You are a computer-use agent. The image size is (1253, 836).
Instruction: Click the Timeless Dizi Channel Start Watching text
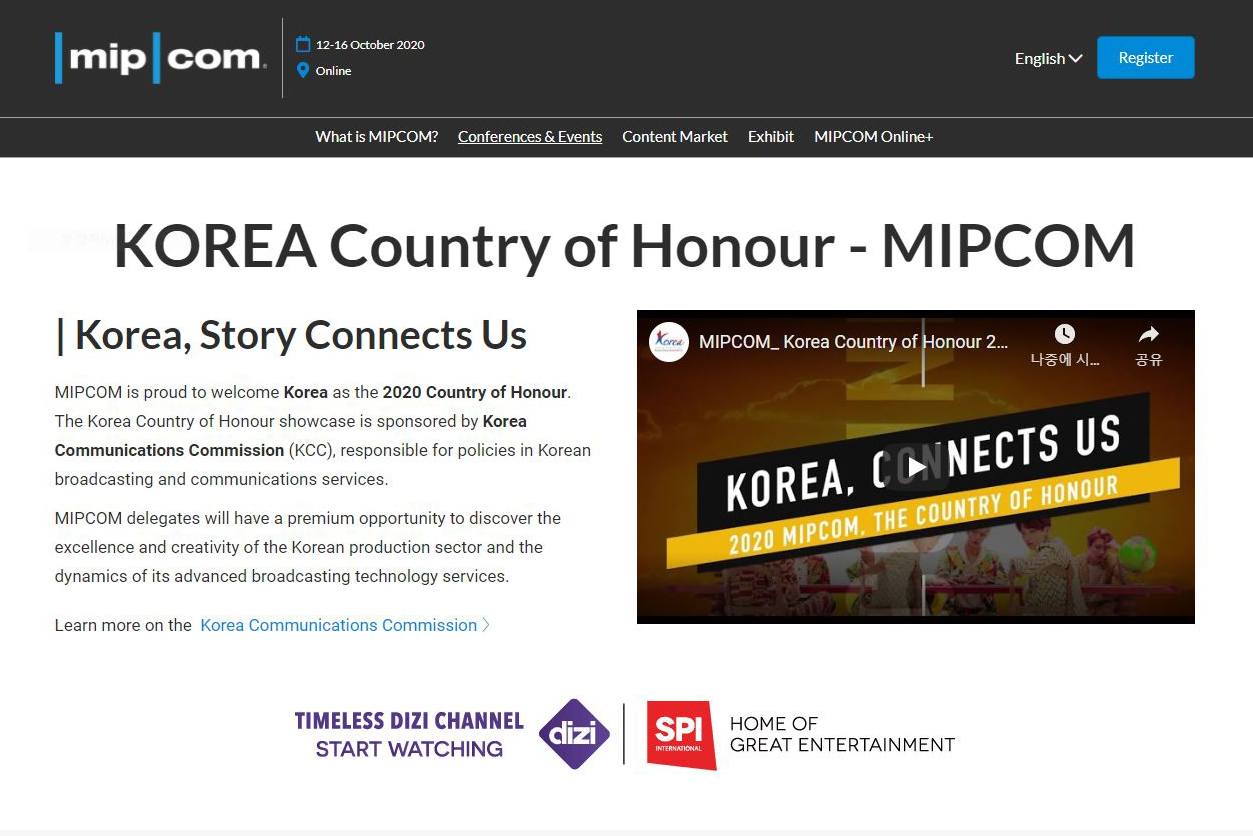click(x=409, y=734)
